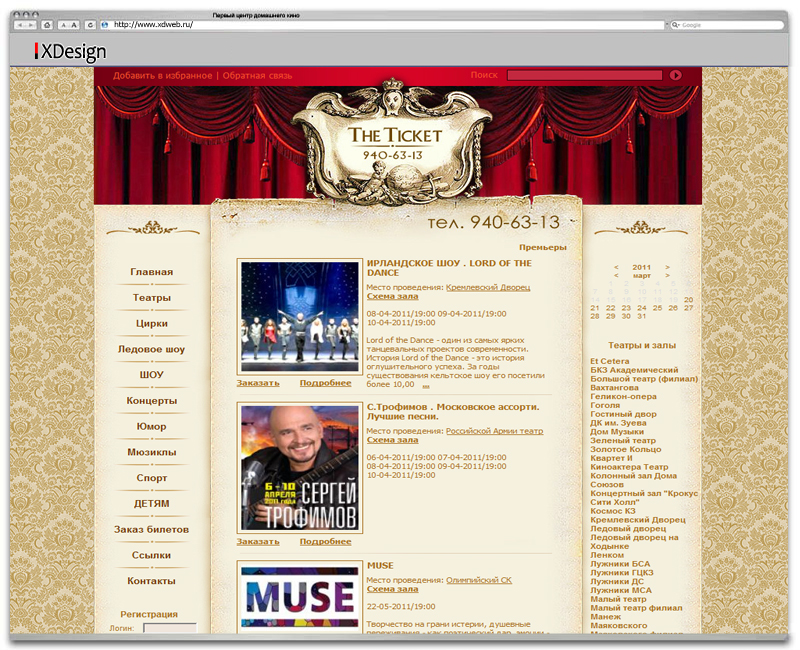Click Подробнее under the Трофимов poster
Viewport: 800px width, 650px height.
point(326,541)
